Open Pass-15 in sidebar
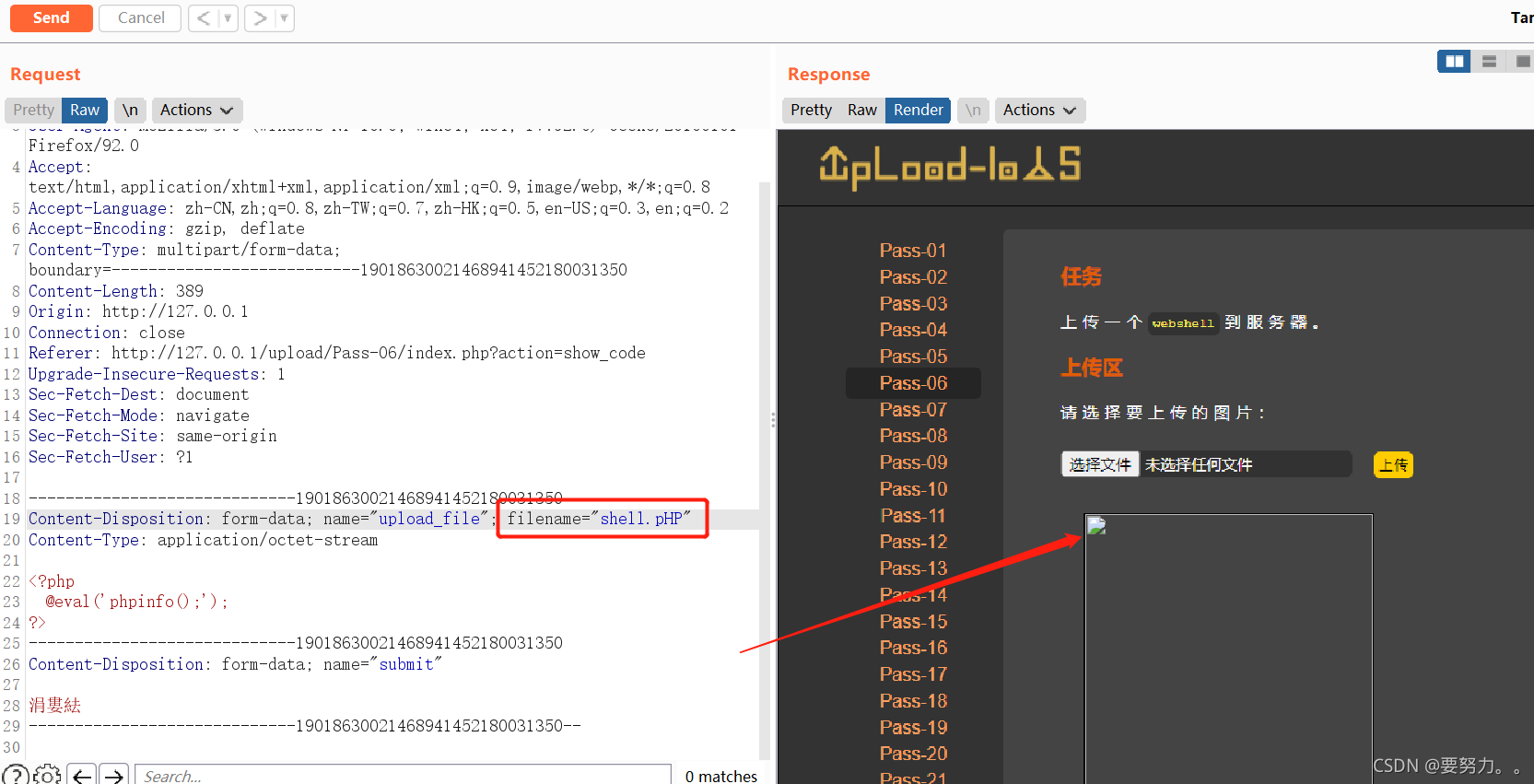Viewport: 1534px width, 784px height. [913, 622]
